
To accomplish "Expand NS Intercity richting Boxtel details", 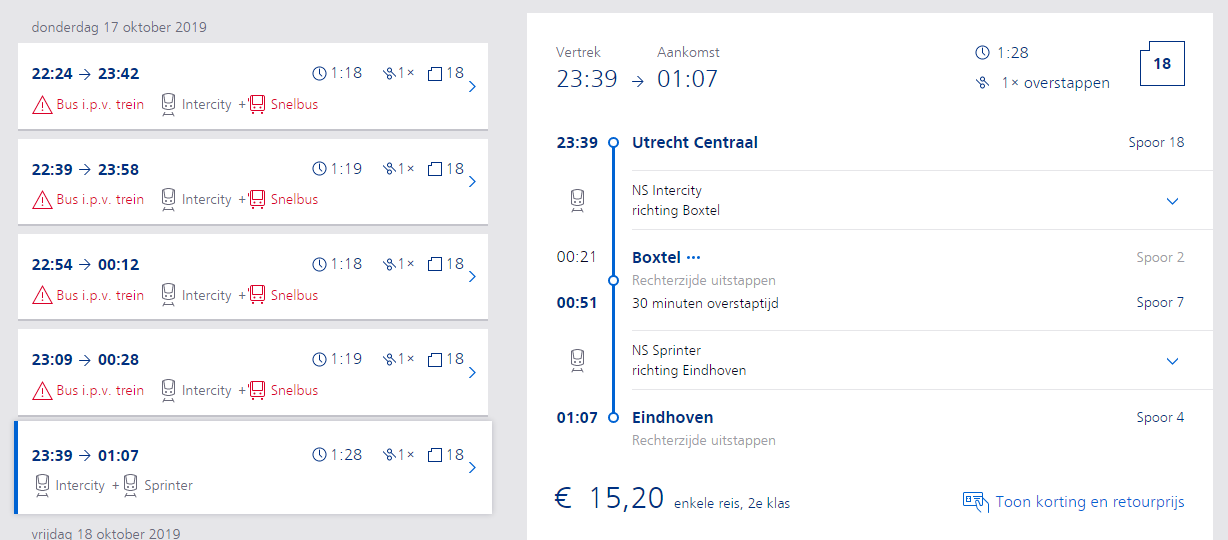I will click(1173, 201).
